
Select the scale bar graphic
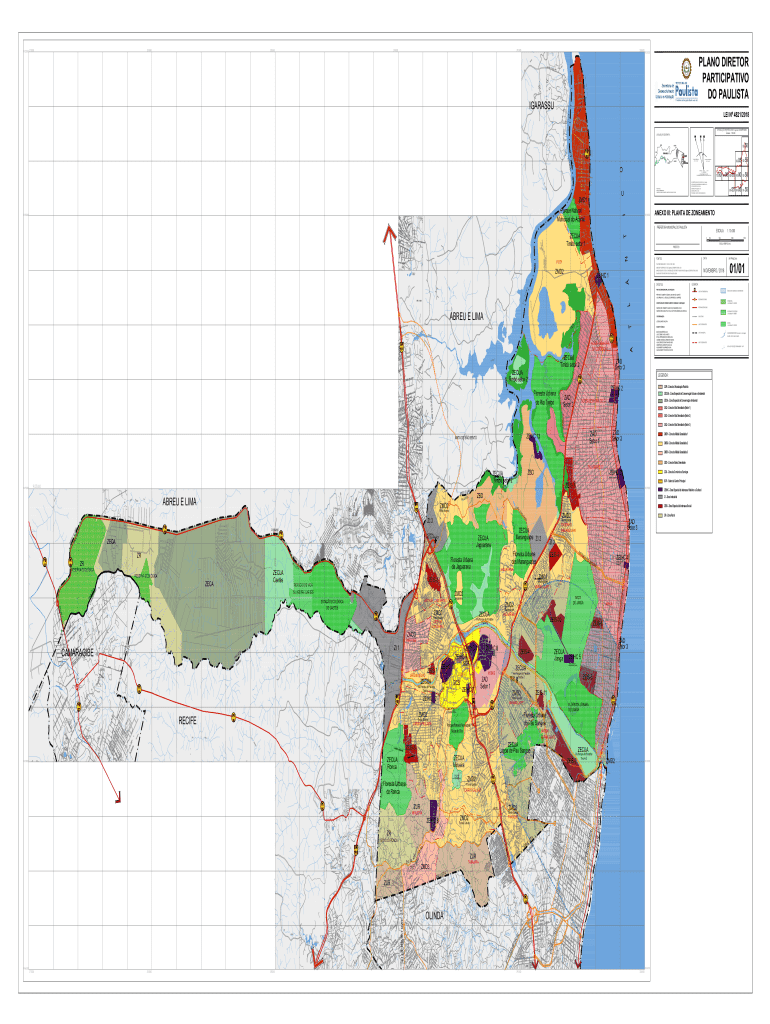(724, 238)
